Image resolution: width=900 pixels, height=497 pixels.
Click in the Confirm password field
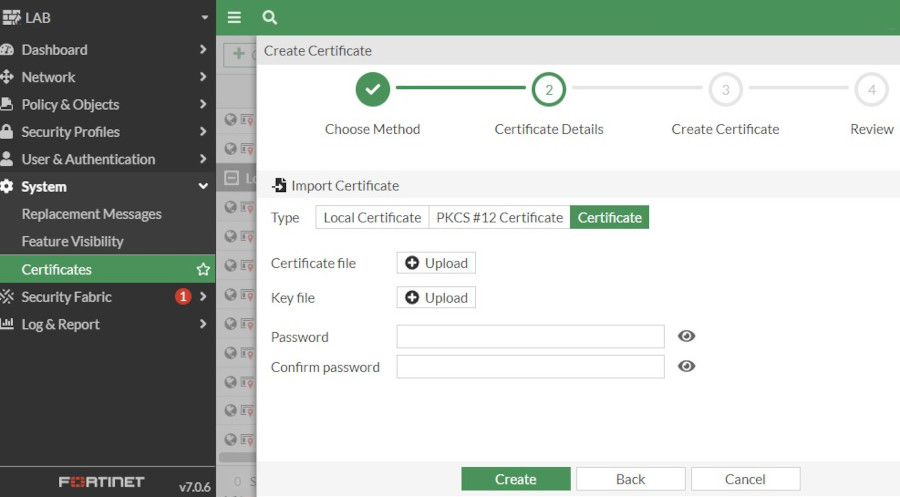pyautogui.click(x=530, y=367)
